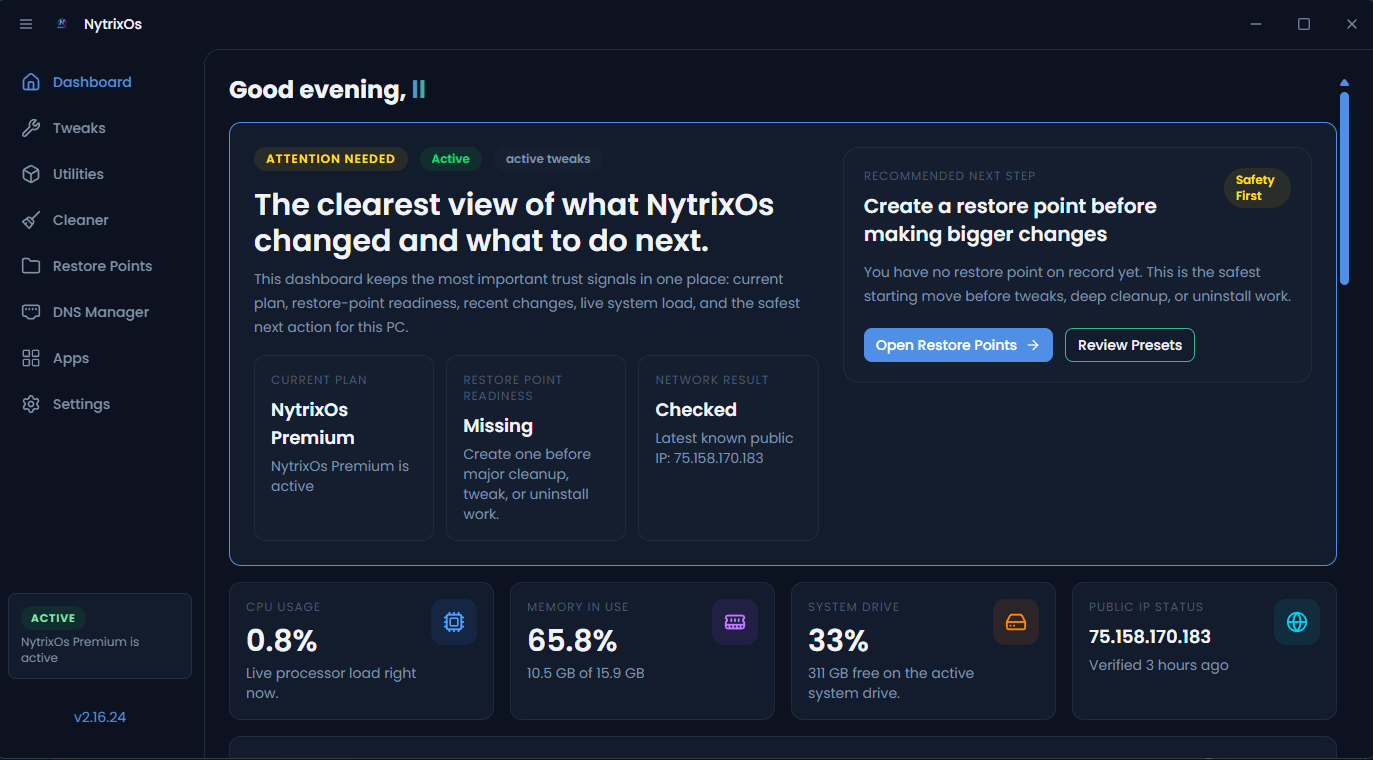1373x760 pixels.
Task: Click the Review Presets button
Action: (x=1129, y=344)
